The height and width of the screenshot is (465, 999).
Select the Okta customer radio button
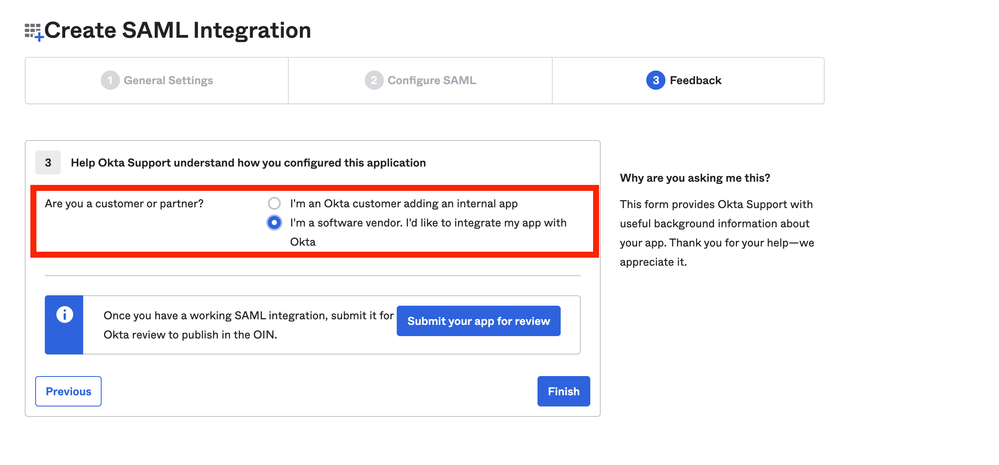274,204
